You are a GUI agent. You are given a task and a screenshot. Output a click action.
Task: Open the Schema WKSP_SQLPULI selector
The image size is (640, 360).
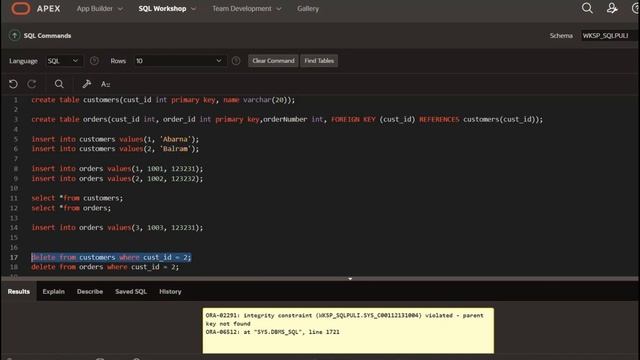click(x=609, y=36)
